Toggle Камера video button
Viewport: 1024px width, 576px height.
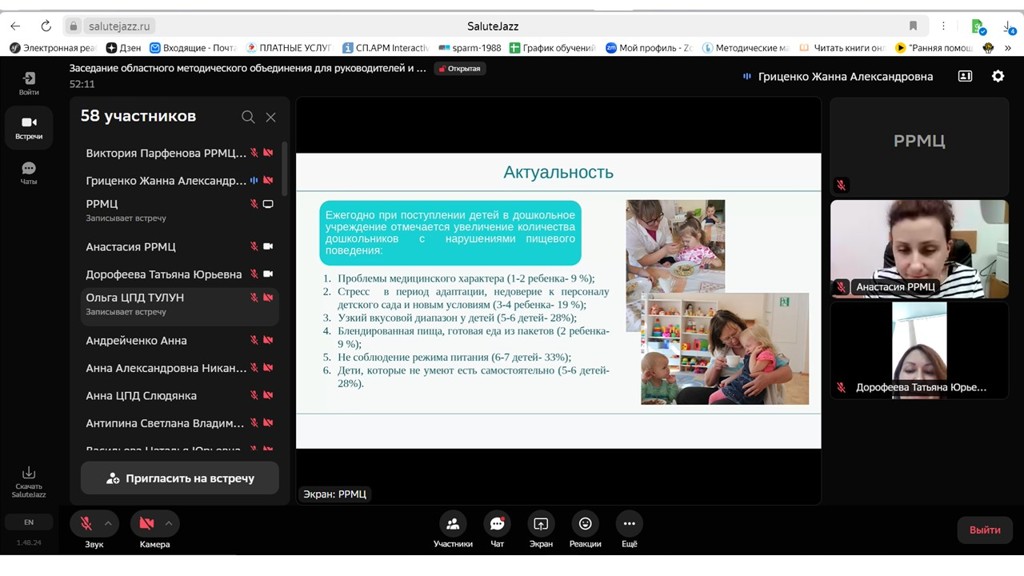(147, 524)
